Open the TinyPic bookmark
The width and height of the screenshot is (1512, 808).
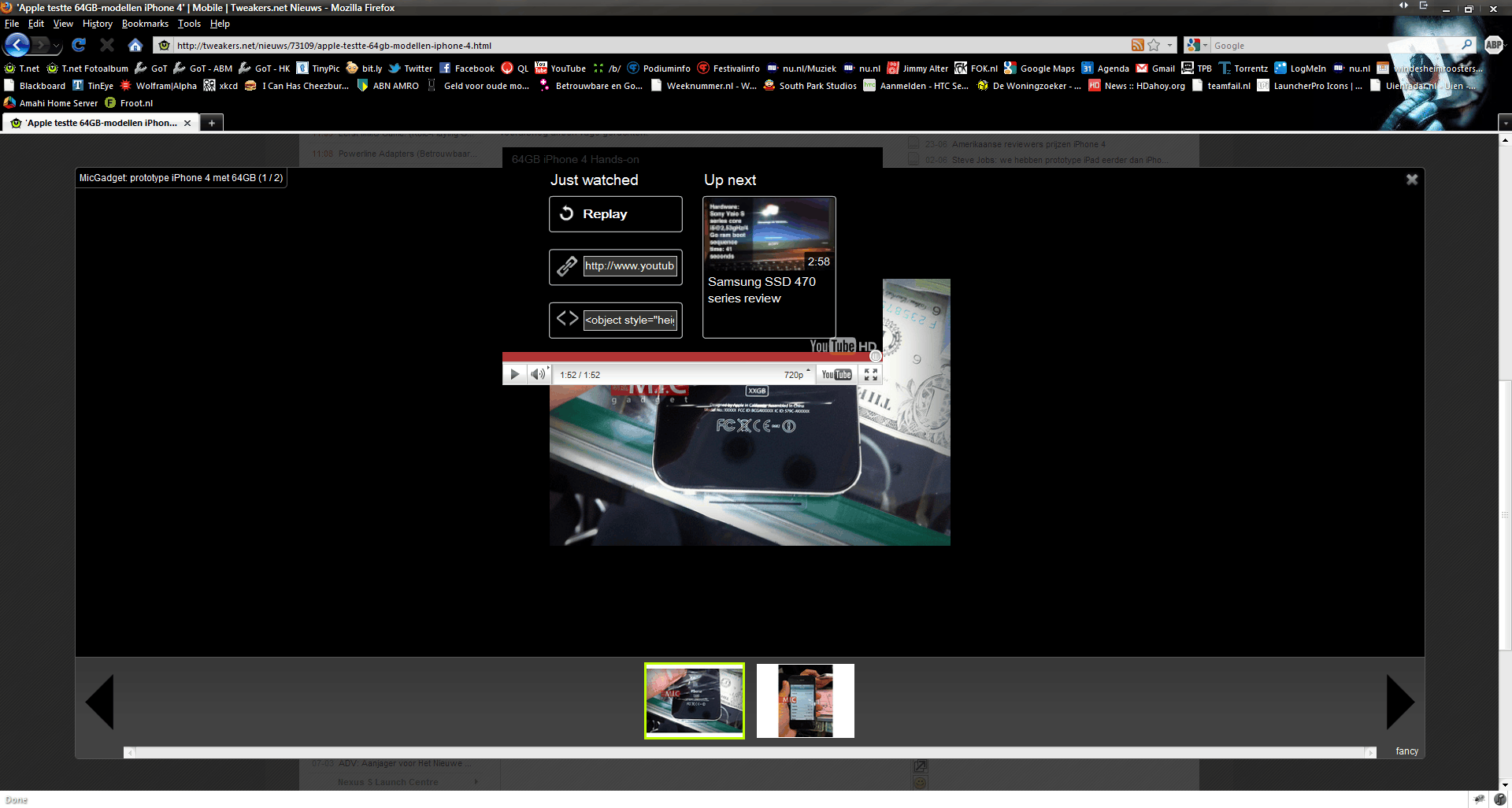pyautogui.click(x=318, y=69)
